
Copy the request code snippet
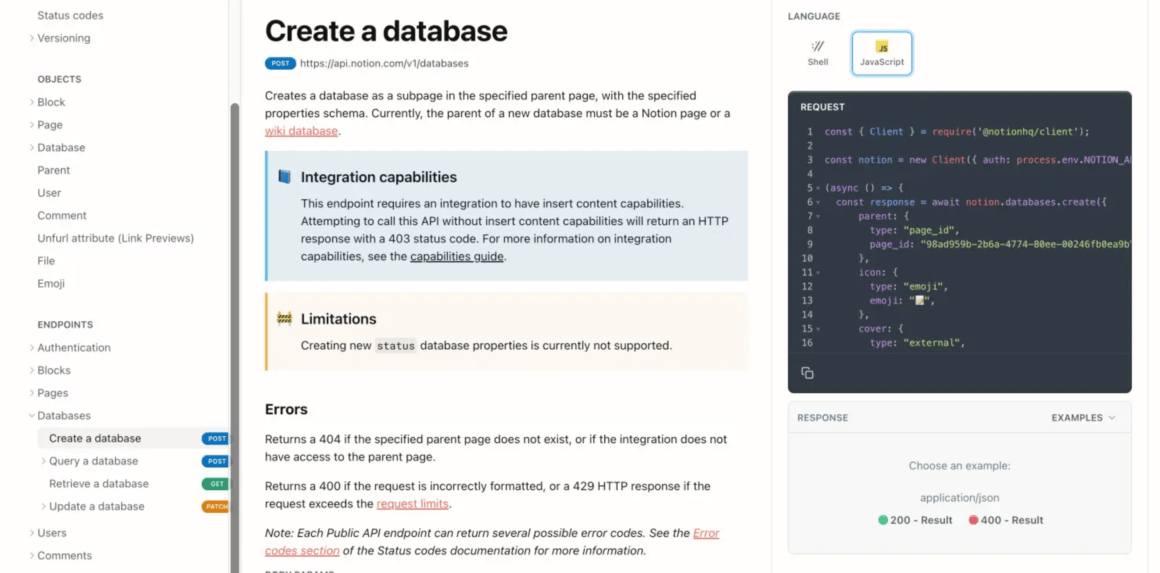click(807, 373)
